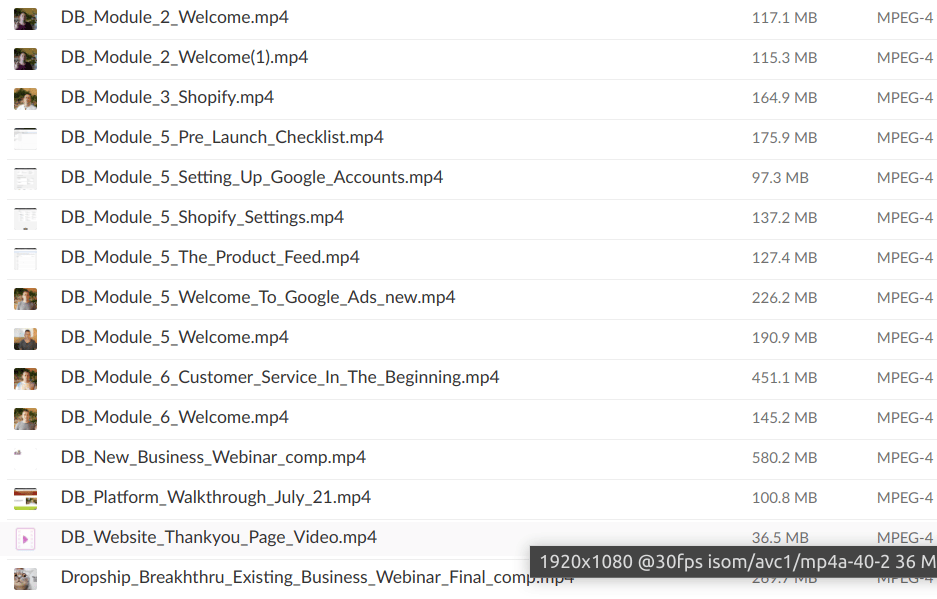The width and height of the screenshot is (937, 599).
Task: Select DB_Module_5_Shopify_Settings.mp4 in the list
Action: point(202,218)
